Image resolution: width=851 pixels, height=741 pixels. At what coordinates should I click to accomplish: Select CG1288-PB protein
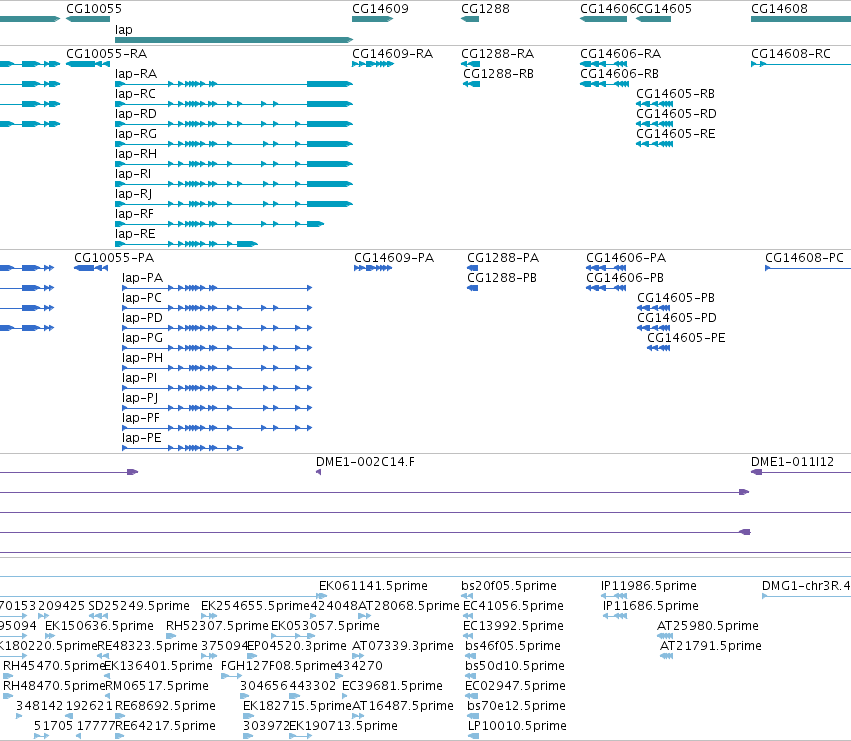coord(473,288)
